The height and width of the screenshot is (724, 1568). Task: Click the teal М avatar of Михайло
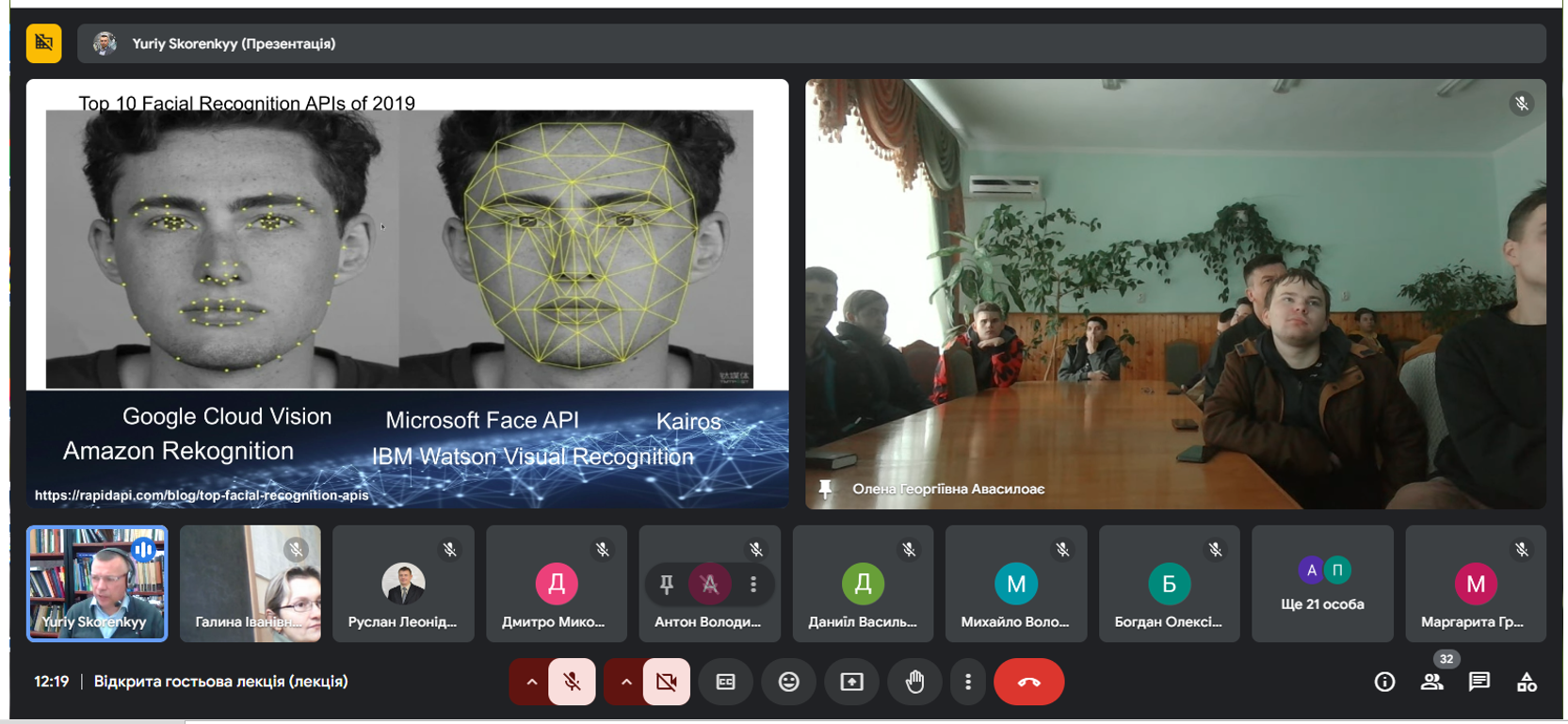(x=1016, y=584)
